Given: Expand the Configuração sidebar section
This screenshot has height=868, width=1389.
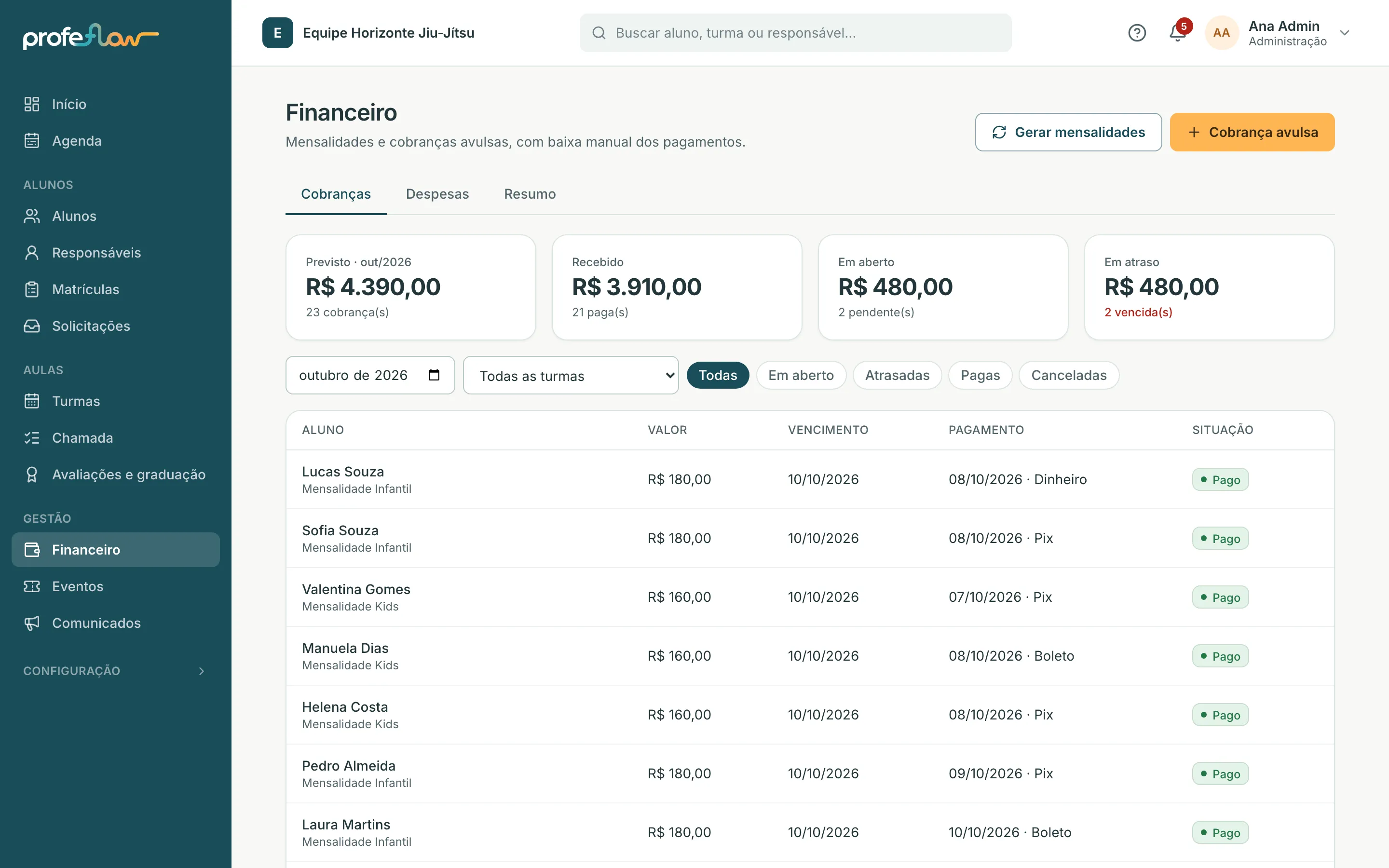Looking at the screenshot, I should point(115,670).
